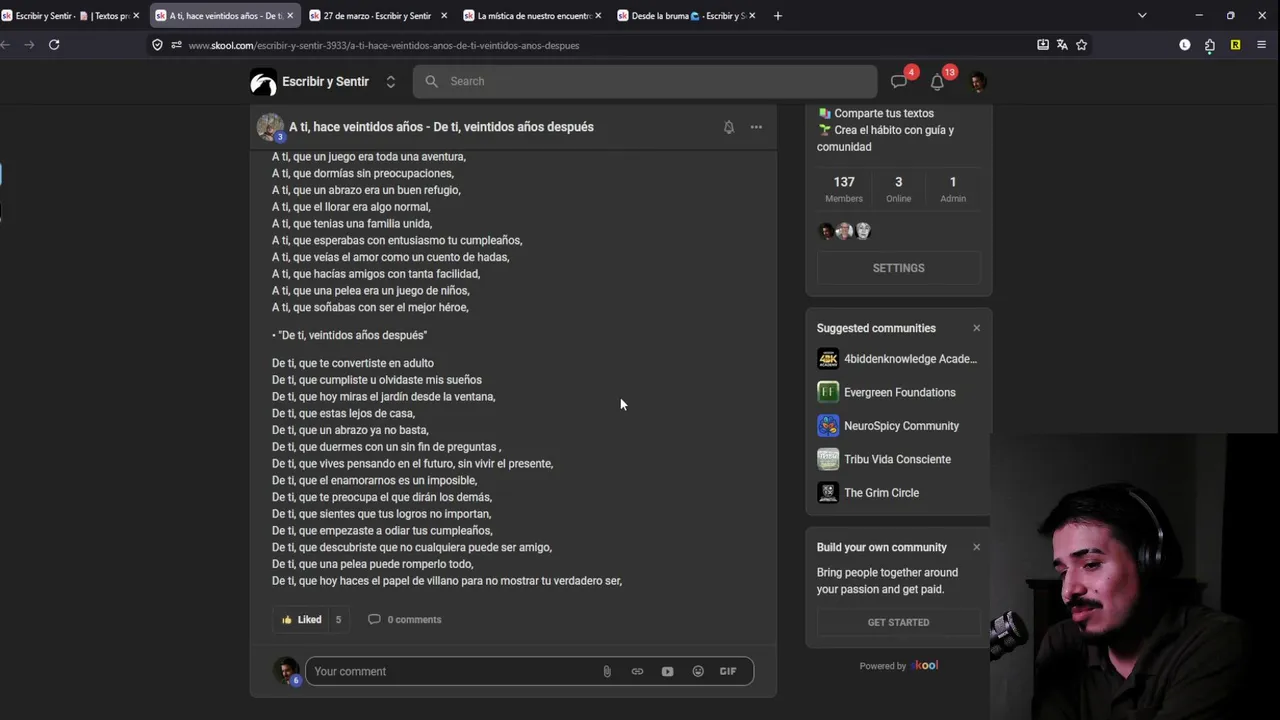Close the 27 de marzo tab
The height and width of the screenshot is (720, 1280).
(444, 15)
